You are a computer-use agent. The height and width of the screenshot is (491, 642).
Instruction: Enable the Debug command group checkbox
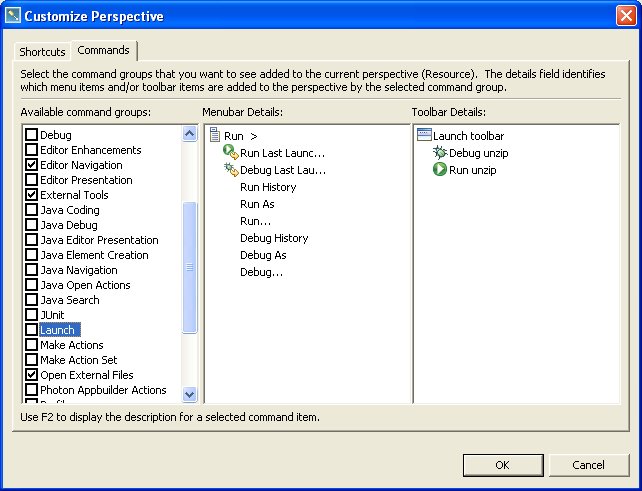pos(32,135)
